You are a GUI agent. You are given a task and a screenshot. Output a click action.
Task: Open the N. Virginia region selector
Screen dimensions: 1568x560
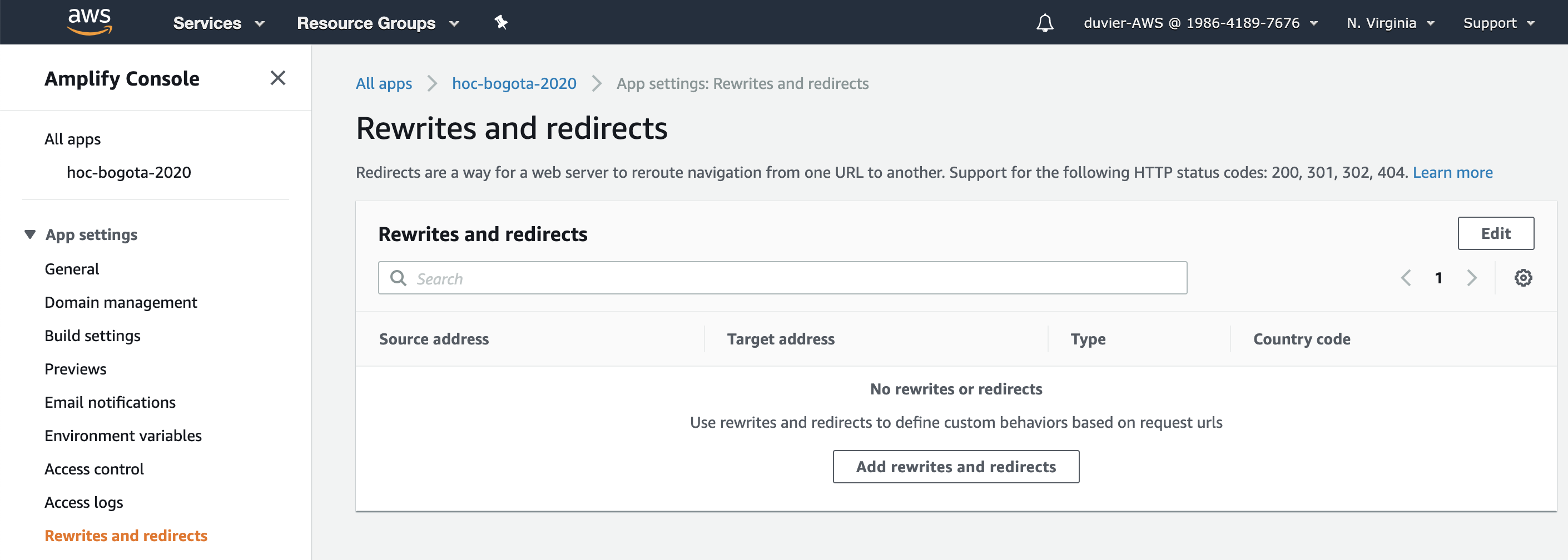(1390, 23)
